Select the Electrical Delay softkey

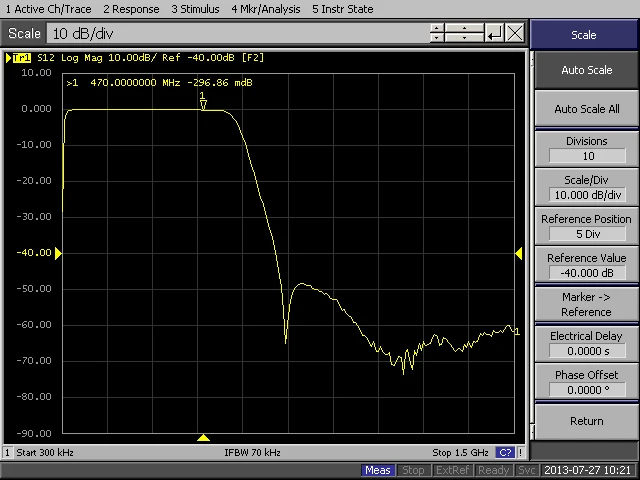click(587, 343)
